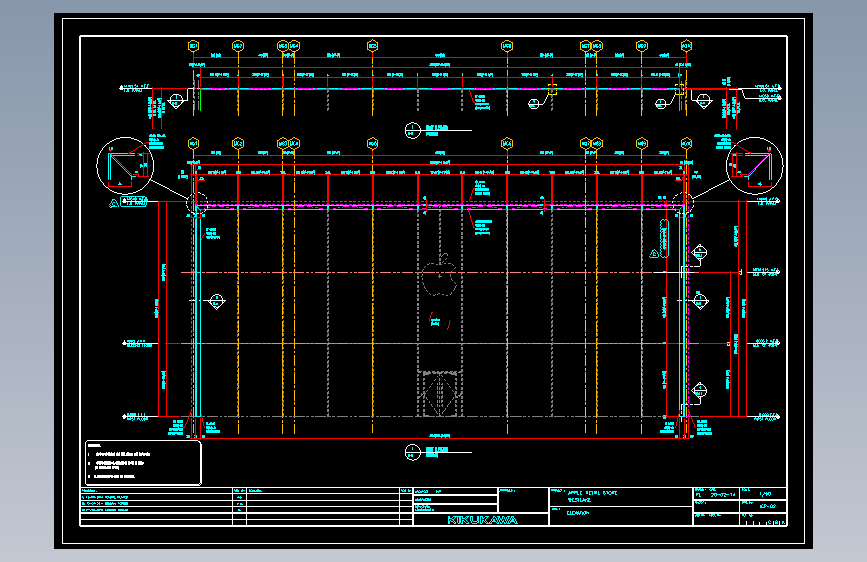The width and height of the screenshot is (867, 562).
Task: Select the clouded level tag on the left
Action: [x=134, y=201]
